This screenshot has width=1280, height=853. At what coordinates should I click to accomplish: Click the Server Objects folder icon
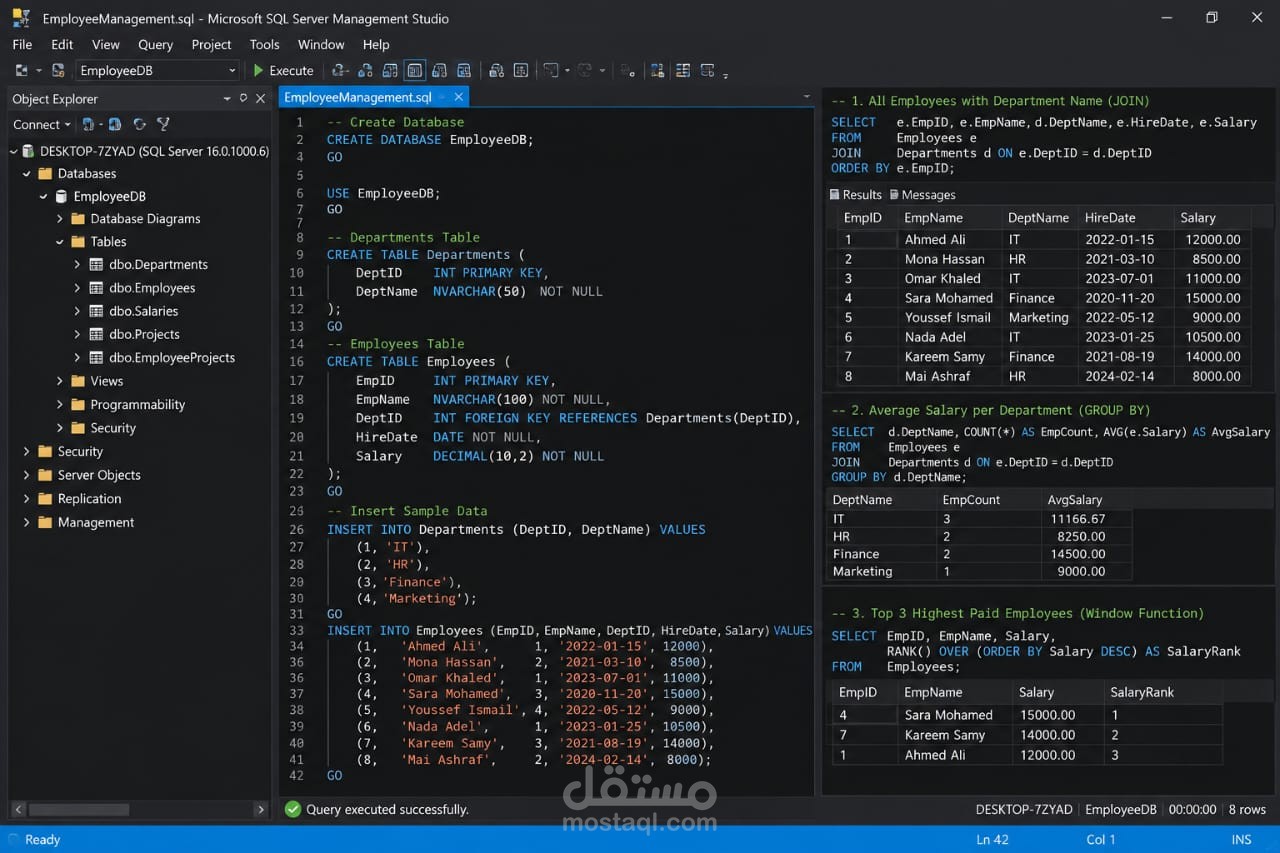[x=45, y=475]
